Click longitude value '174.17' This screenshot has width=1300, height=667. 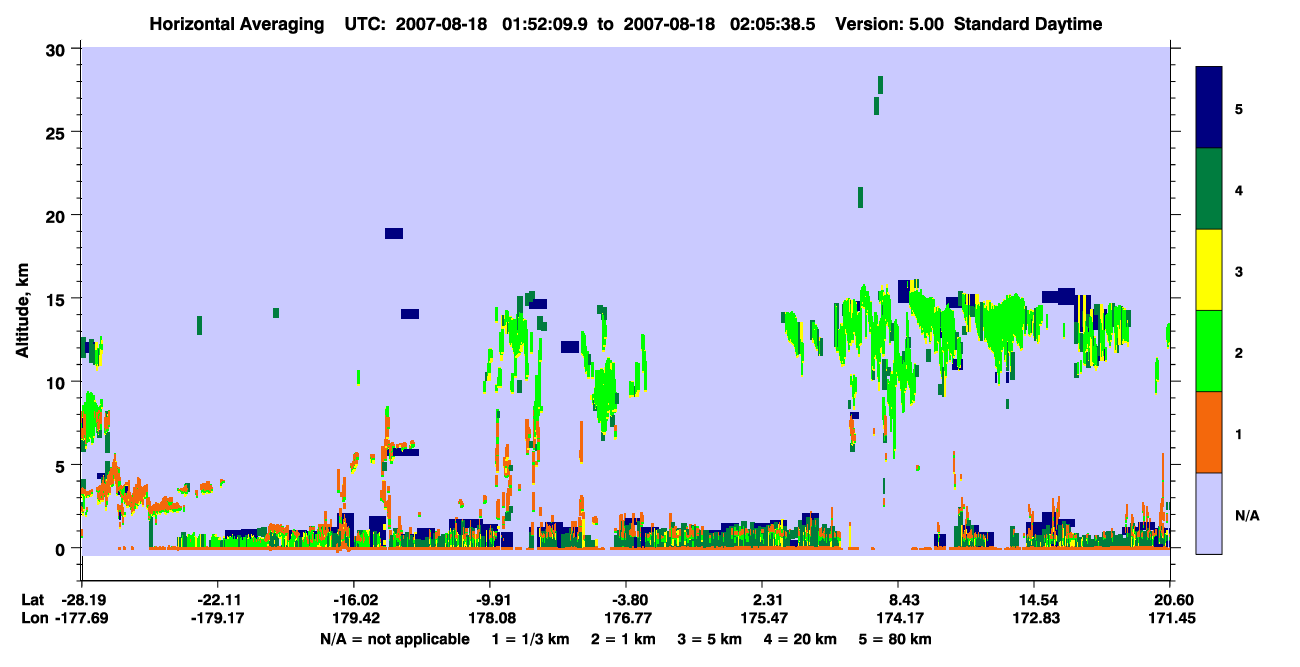point(898,619)
